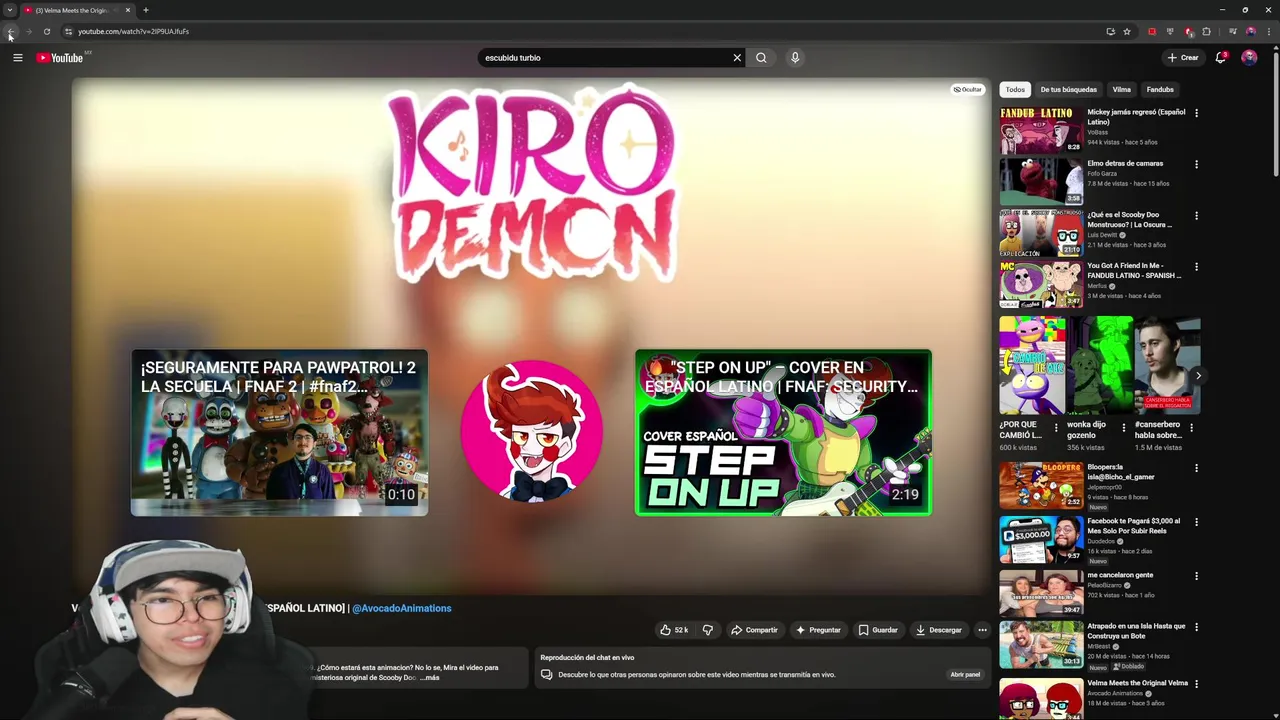The height and width of the screenshot is (720, 1280).
Task: Open options for the wonka dijo gozenlo short
Action: [x=1123, y=428]
